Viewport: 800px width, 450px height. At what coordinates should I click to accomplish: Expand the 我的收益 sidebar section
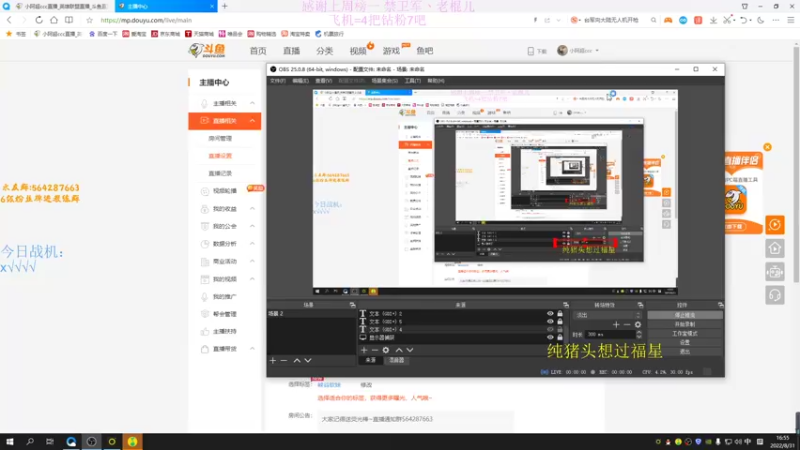click(252, 209)
